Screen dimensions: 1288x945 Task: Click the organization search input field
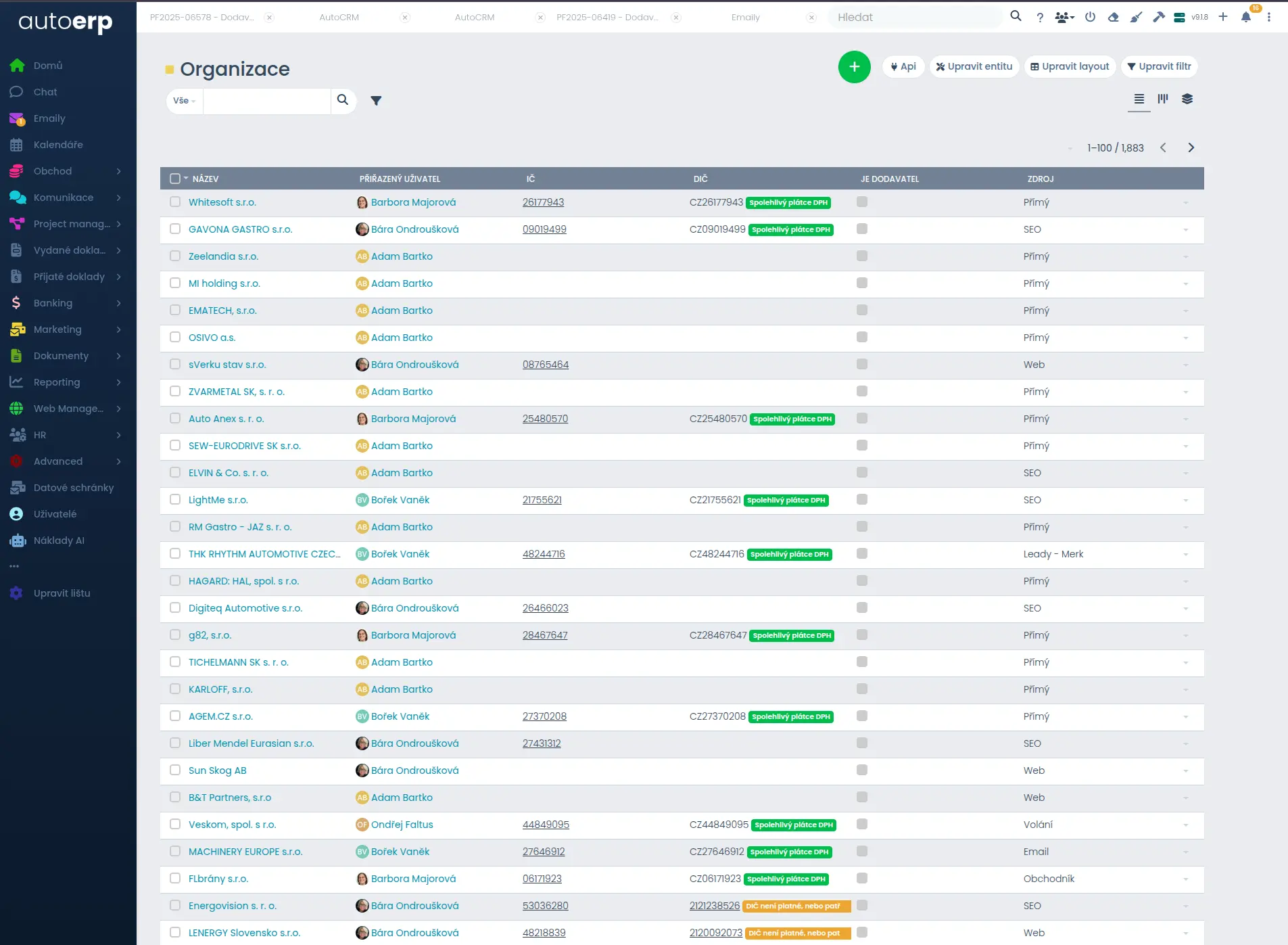(x=266, y=101)
